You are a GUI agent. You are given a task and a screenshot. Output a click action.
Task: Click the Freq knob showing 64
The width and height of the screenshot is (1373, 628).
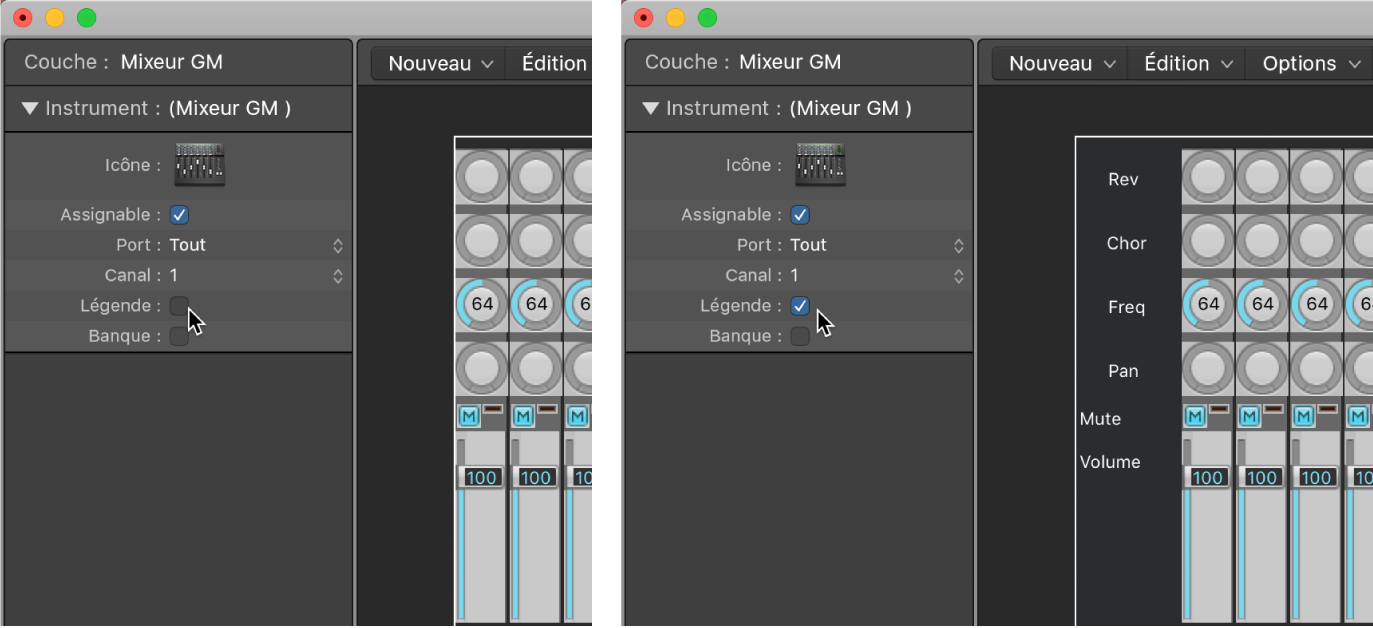click(1207, 304)
